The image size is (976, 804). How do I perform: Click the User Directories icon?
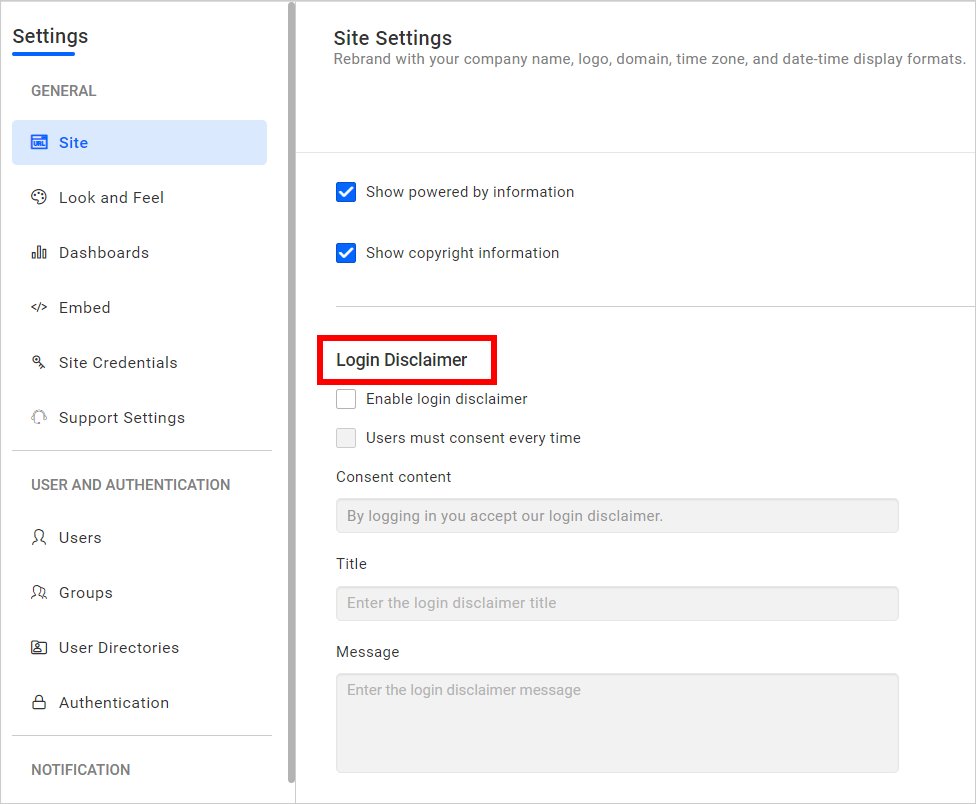[39, 647]
